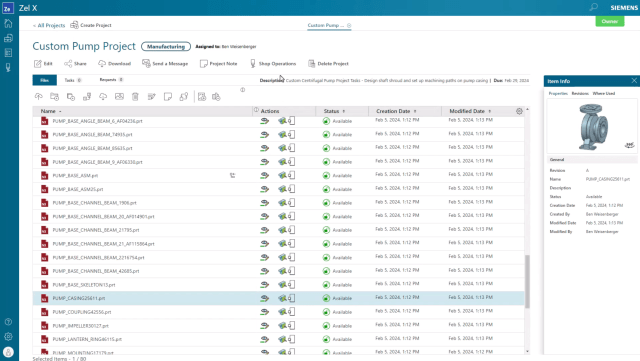Select the PUMP_CASING25611.prt row
This screenshot has height=361, width=640.
click(278, 298)
